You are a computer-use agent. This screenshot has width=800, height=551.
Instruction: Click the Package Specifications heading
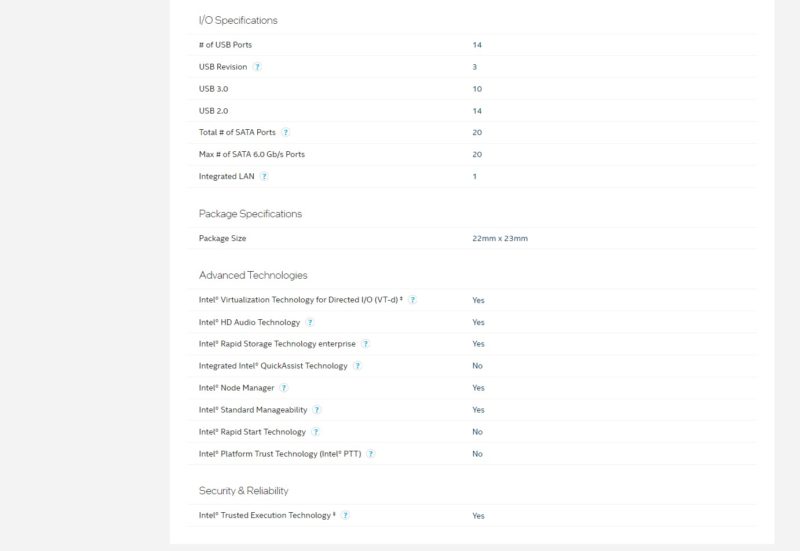[250, 214]
